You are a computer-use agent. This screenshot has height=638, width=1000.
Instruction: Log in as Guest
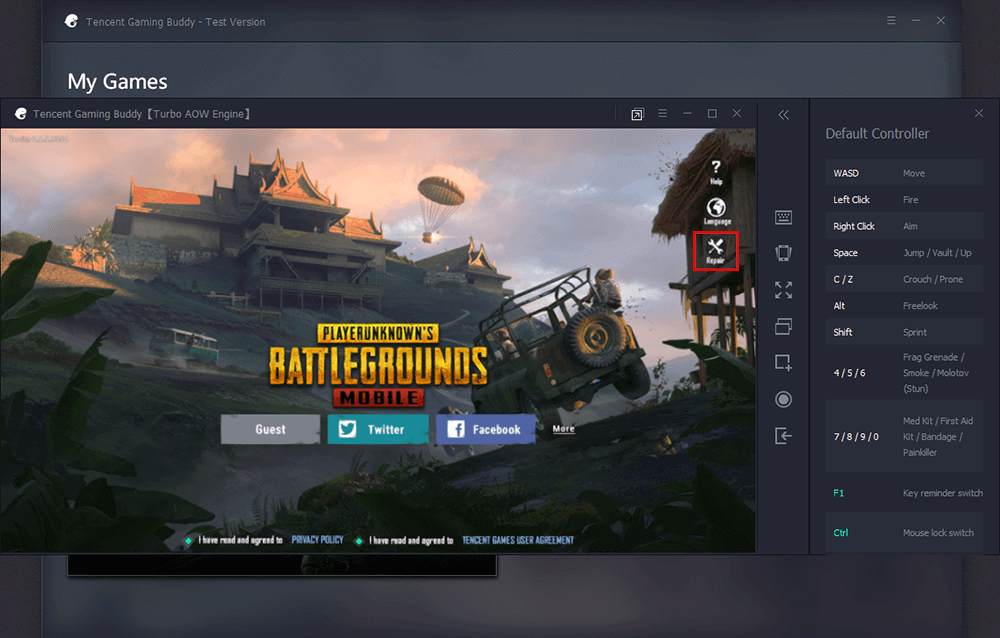[270, 429]
